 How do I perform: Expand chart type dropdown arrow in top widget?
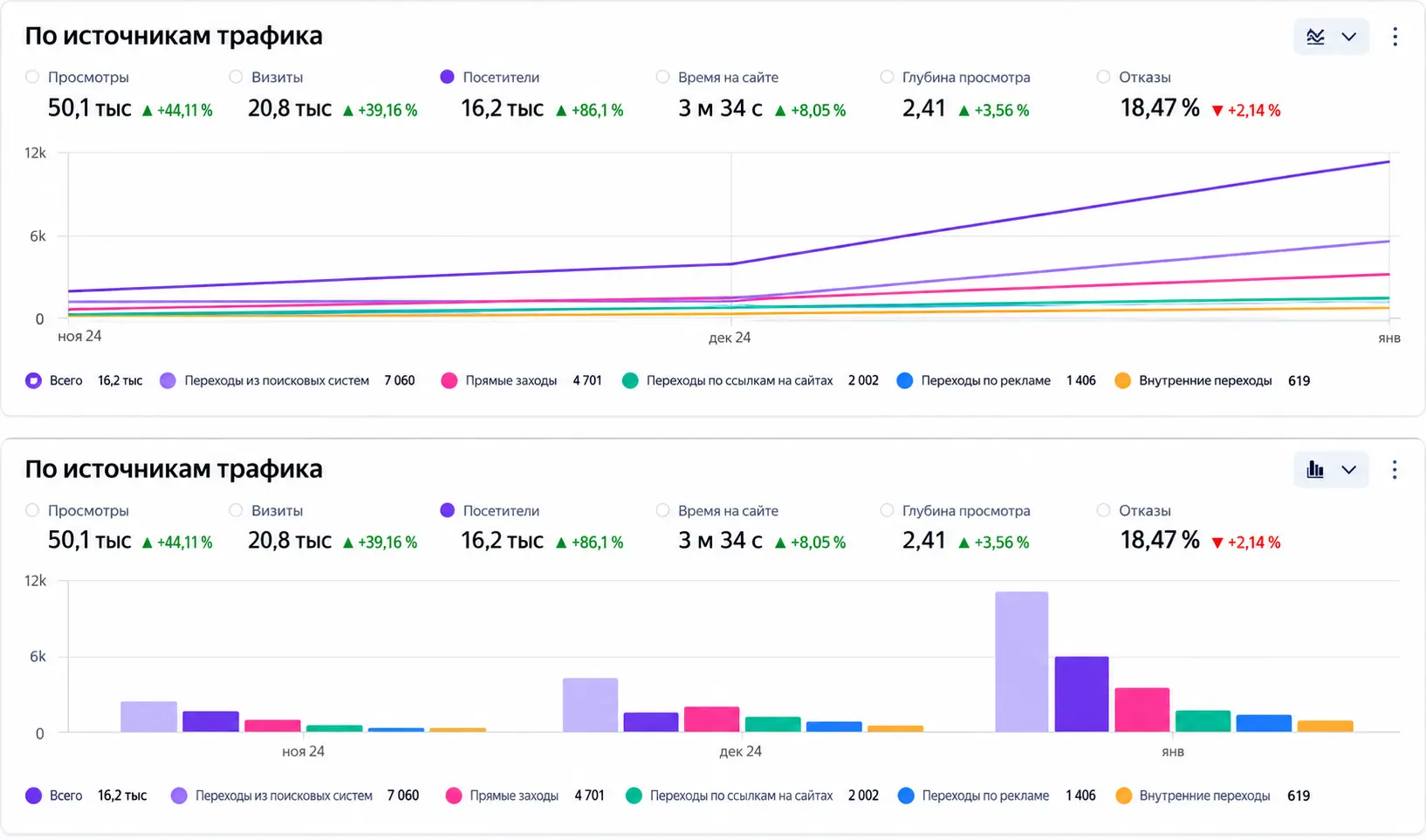point(1349,37)
